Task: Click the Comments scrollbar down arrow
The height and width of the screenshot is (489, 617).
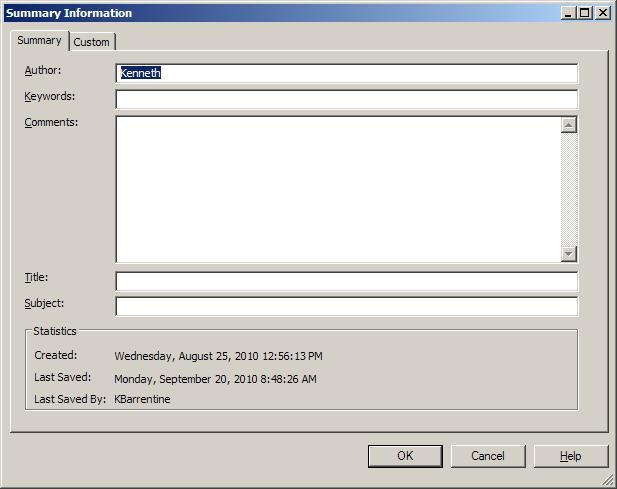Action: point(569,254)
